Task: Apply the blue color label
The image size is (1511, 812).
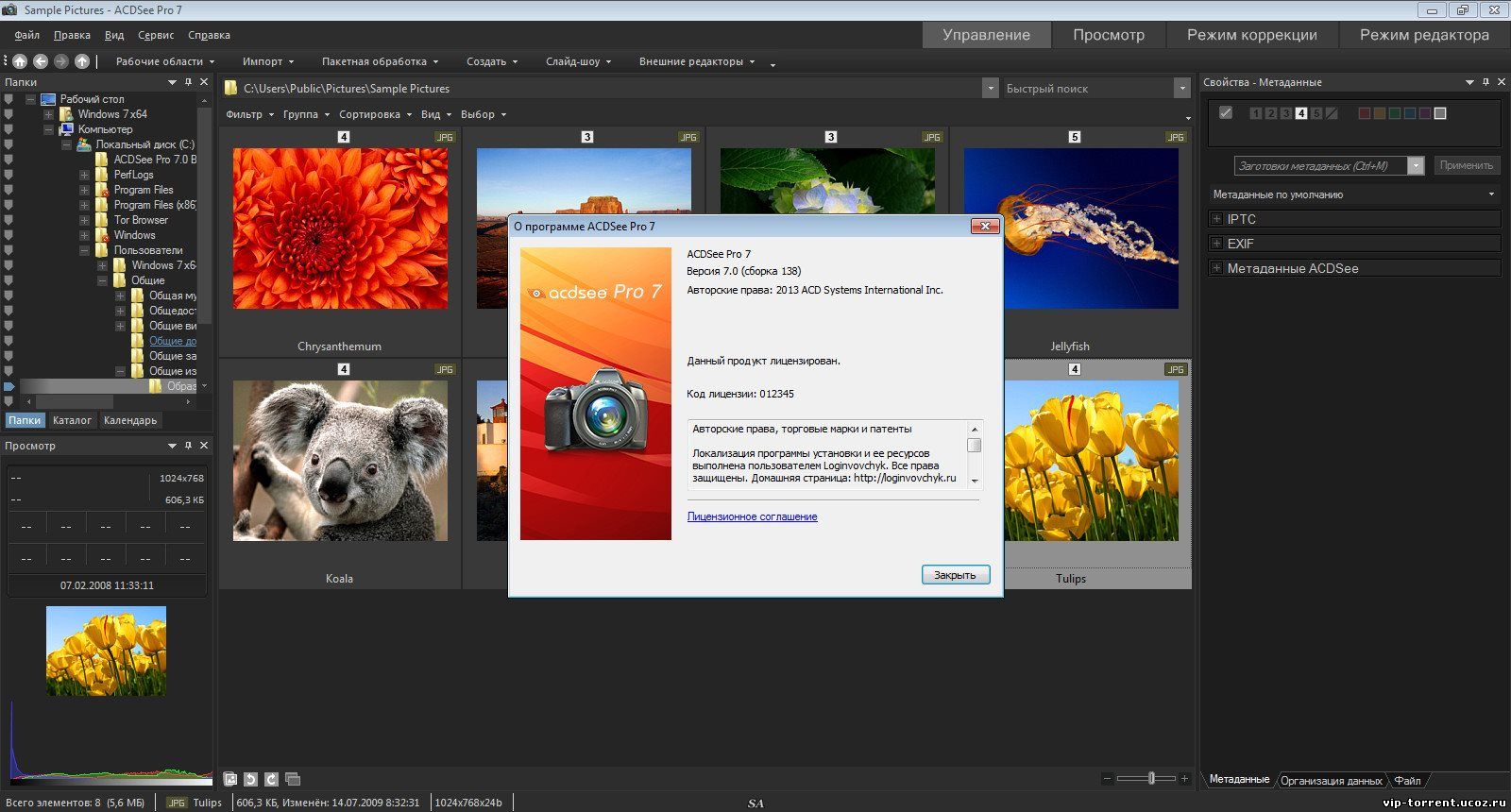Action: coord(1410,113)
